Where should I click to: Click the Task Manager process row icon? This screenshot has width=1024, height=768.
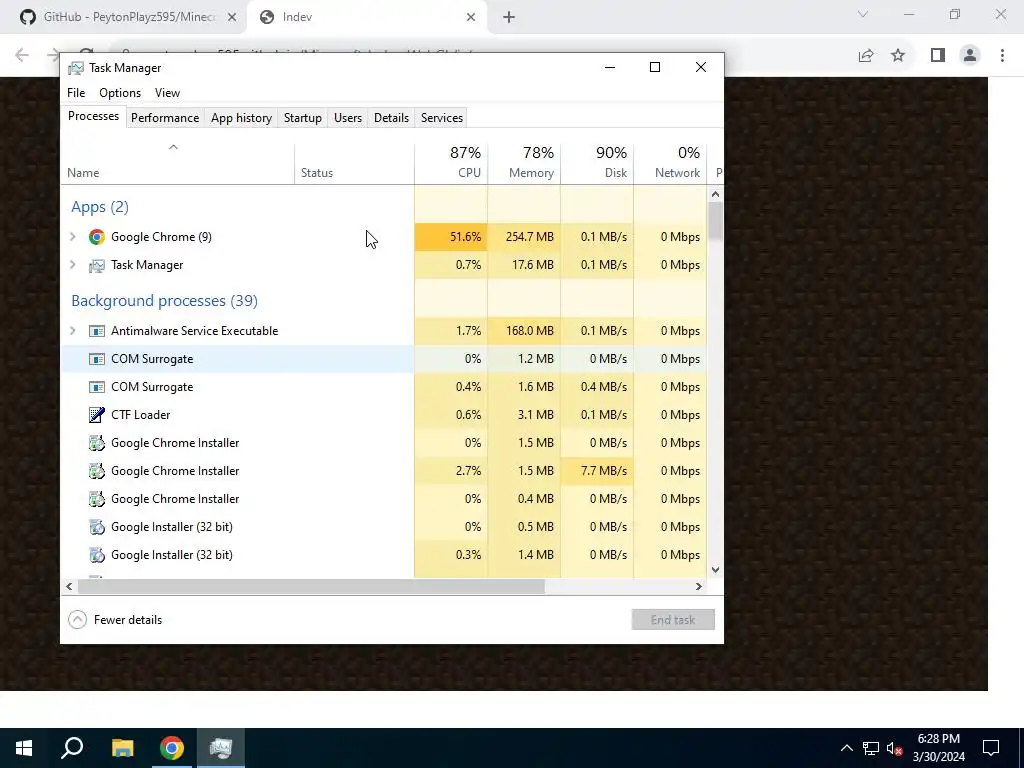[x=97, y=265]
